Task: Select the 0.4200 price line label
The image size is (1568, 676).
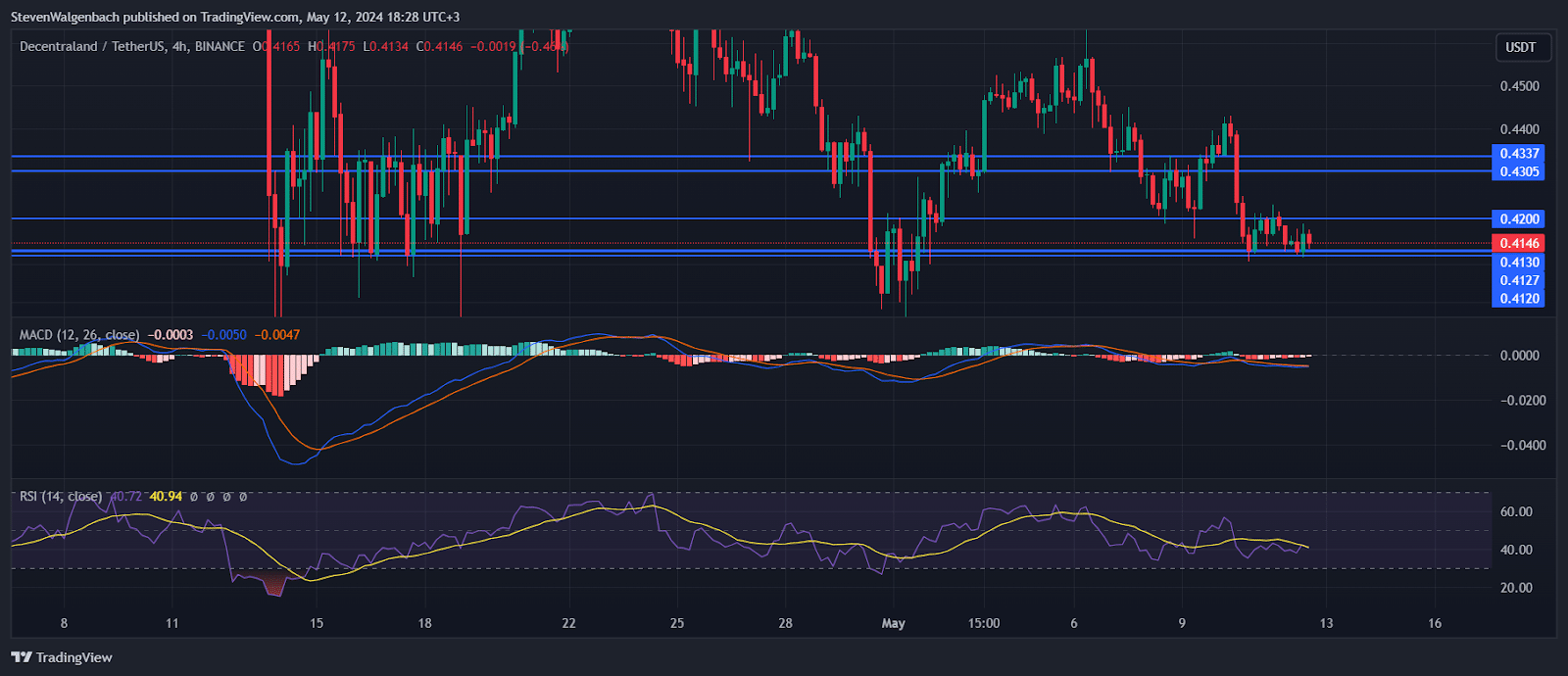Action: (x=1519, y=219)
